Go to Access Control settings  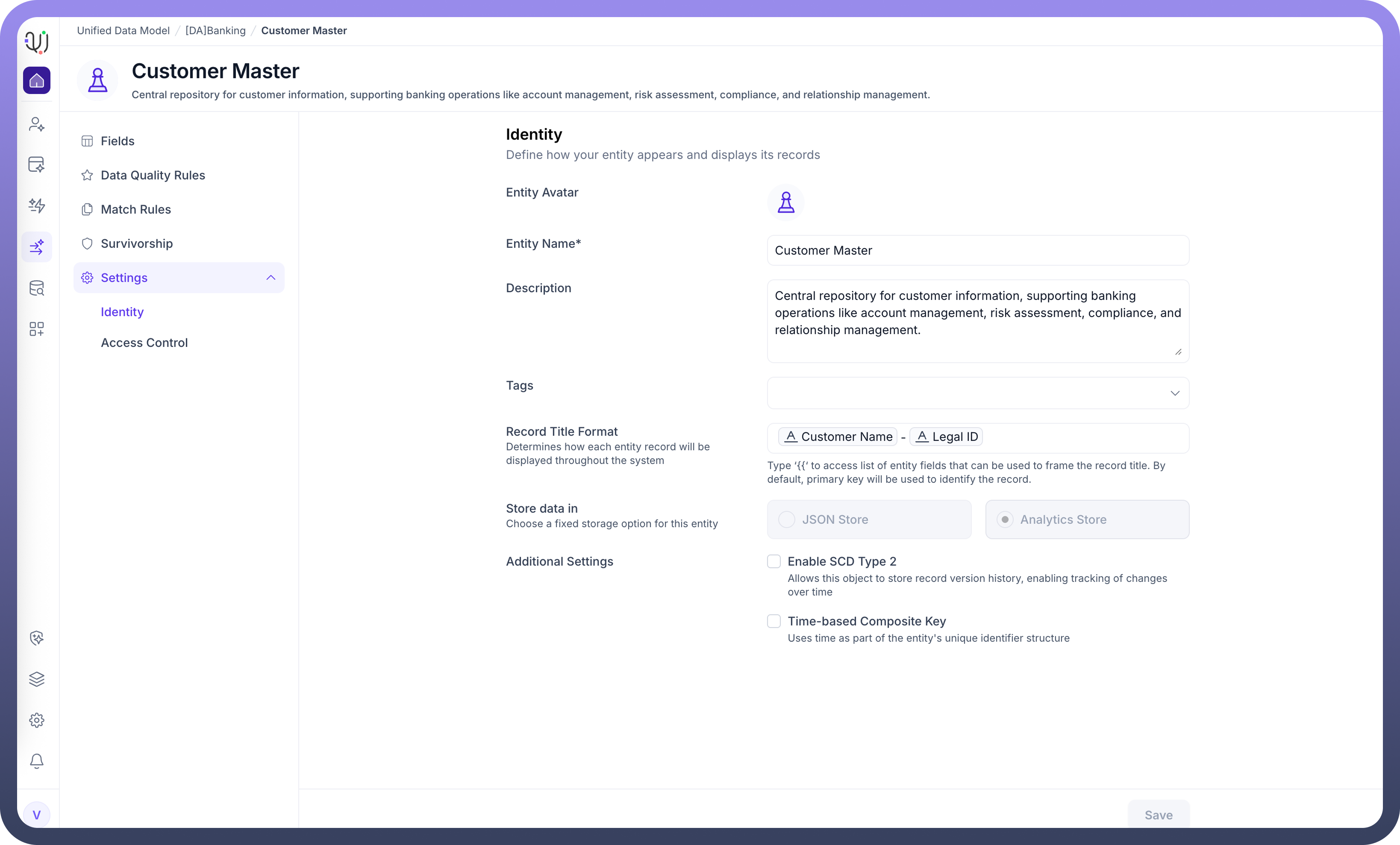pos(144,343)
